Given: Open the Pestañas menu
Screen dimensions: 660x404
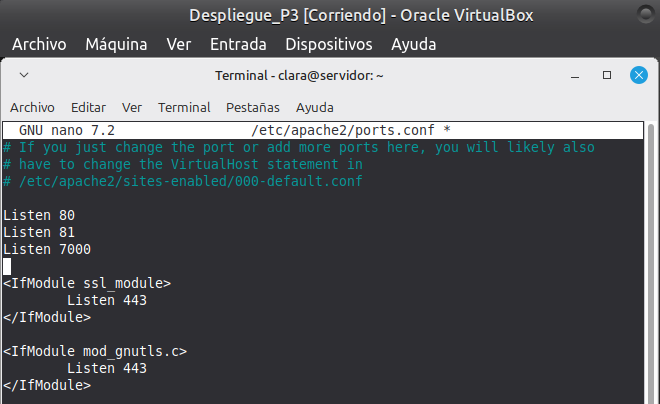Looking at the screenshot, I should [253, 107].
